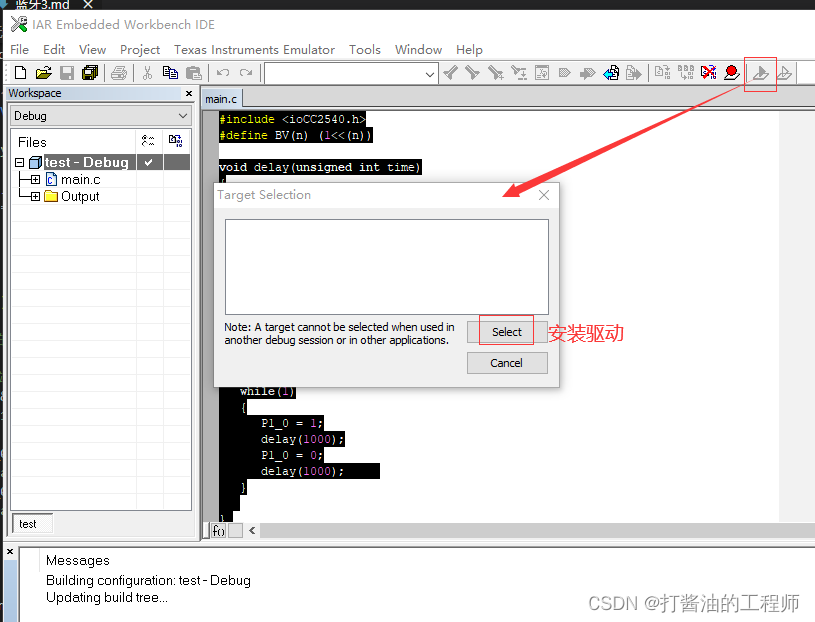815x622 pixels.
Task: Compile the file via toolbar icon
Action: 662,73
